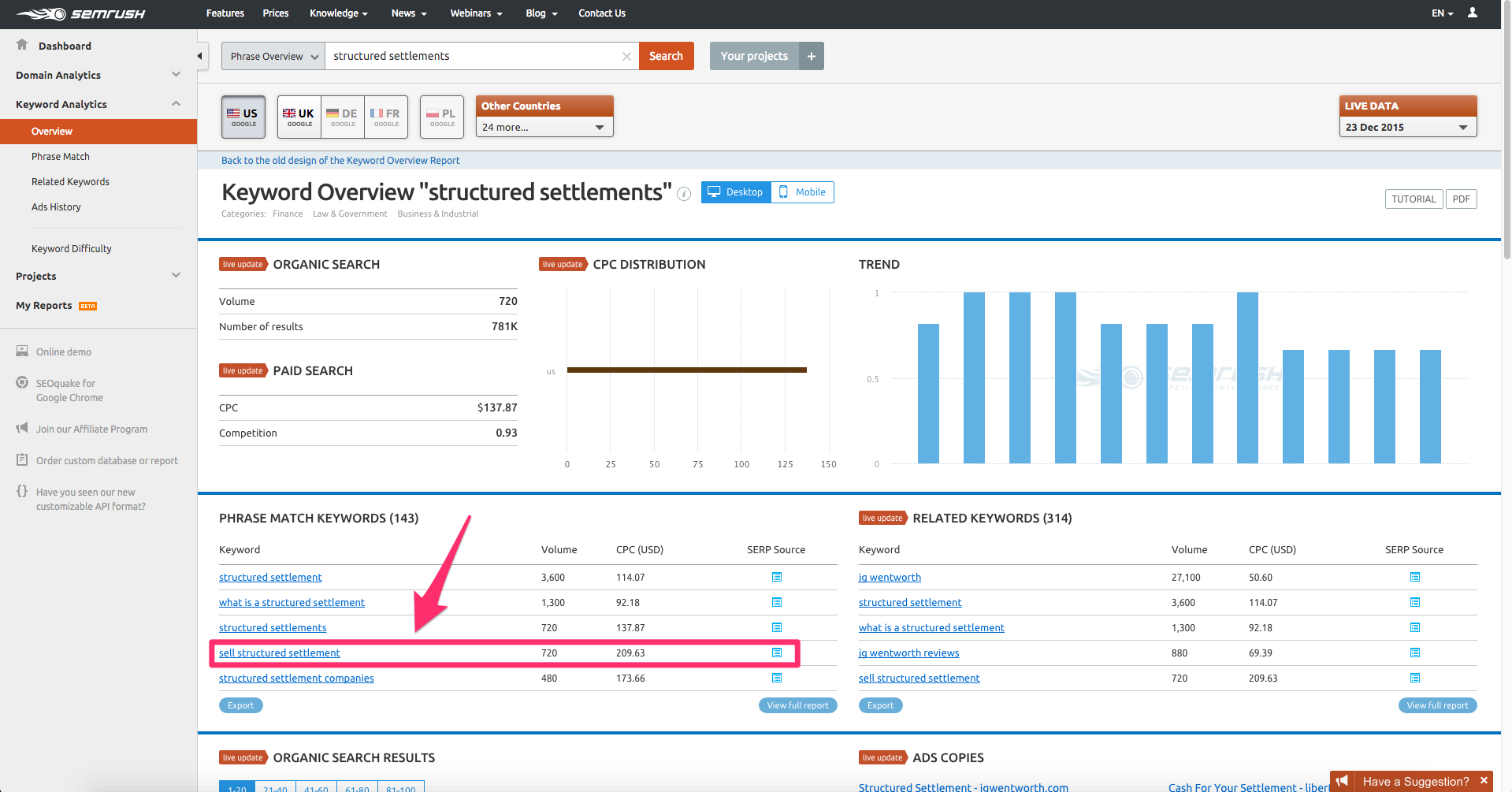Open SERP source for 'what is a structured settlement' phrase match

(x=777, y=603)
